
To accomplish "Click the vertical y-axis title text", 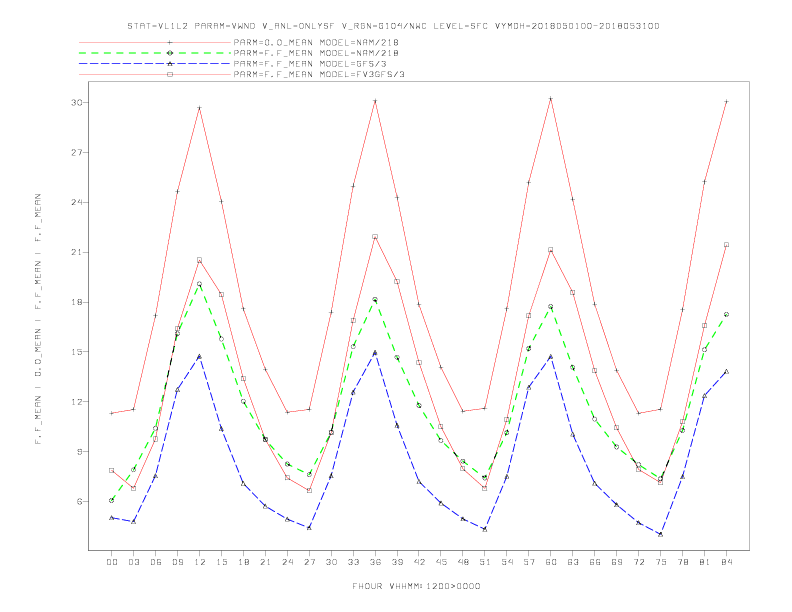I will pos(38,319).
